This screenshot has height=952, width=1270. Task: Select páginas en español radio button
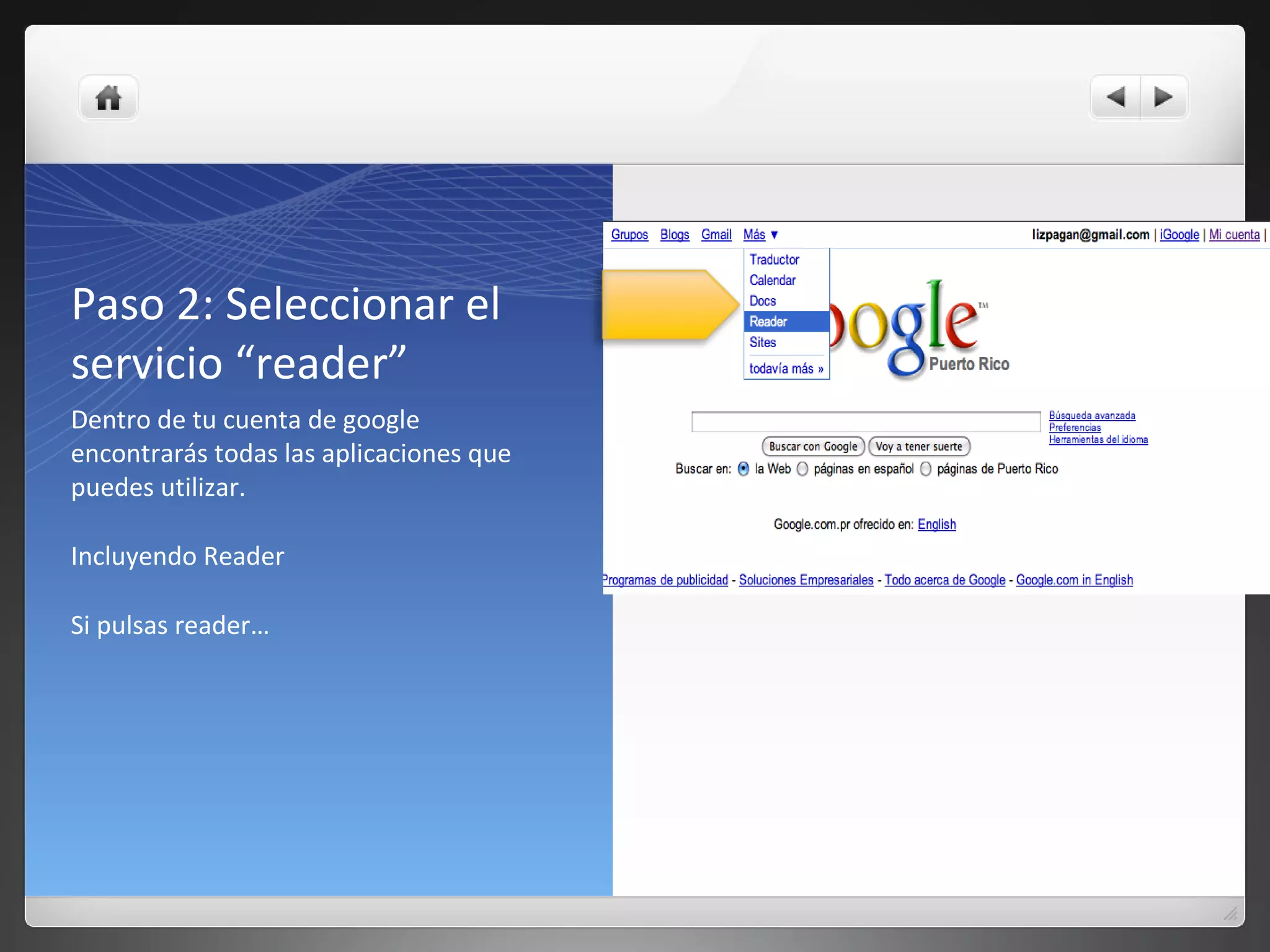[x=802, y=469]
